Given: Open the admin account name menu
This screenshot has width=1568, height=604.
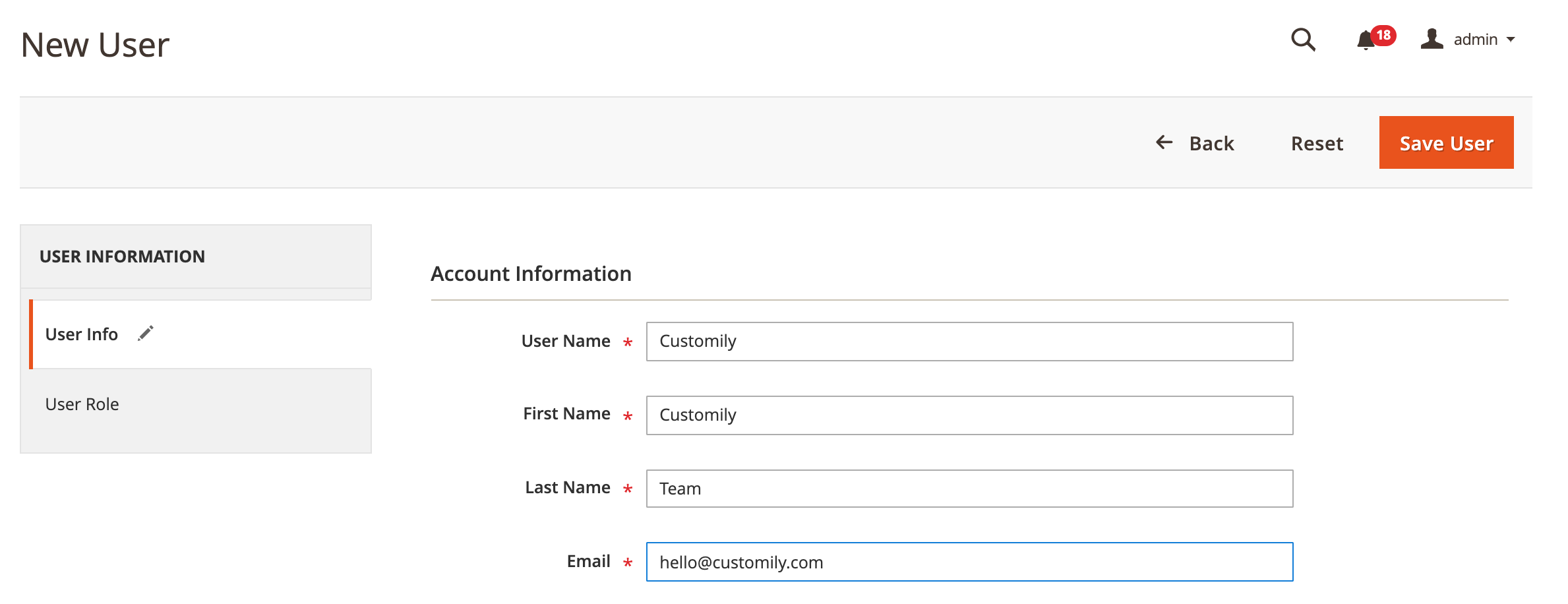Looking at the screenshot, I should (x=1475, y=40).
